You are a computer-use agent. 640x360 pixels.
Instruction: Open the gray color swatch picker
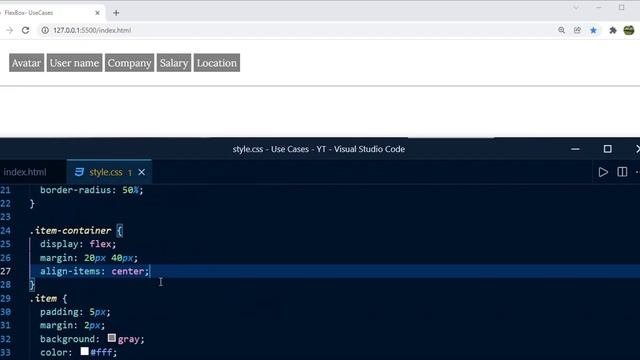tap(111, 338)
